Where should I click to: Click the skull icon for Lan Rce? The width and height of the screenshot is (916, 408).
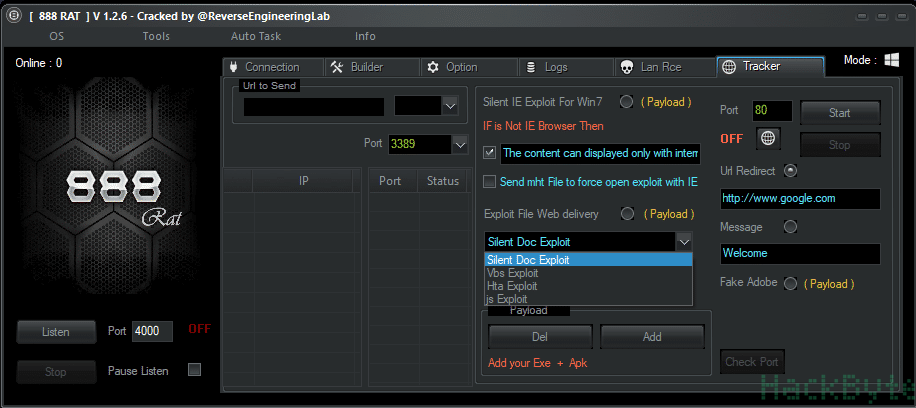627,67
